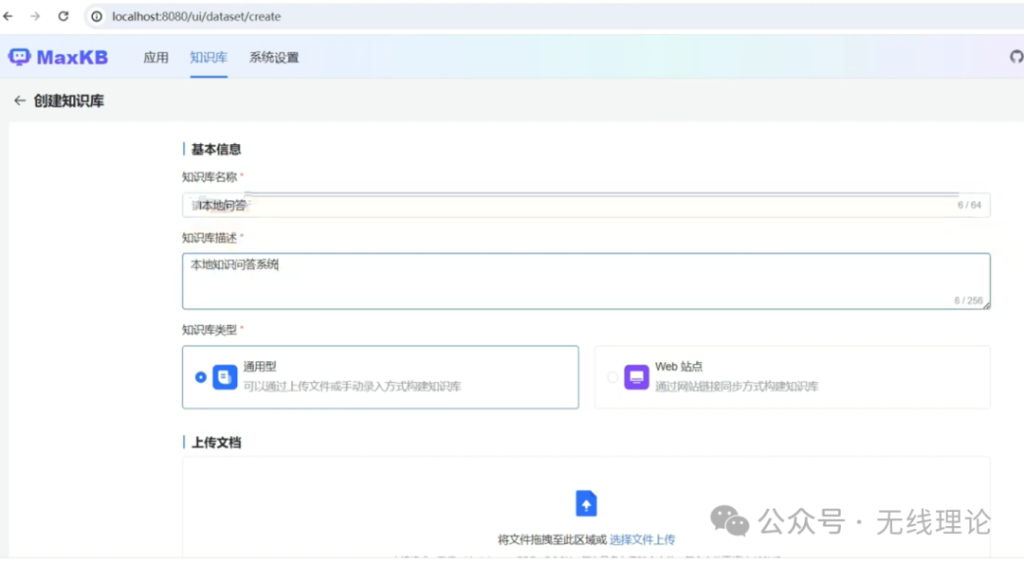Image resolution: width=1024 pixels, height=563 pixels.
Task: Click the blue 通用型 document icon
Action: [225, 377]
